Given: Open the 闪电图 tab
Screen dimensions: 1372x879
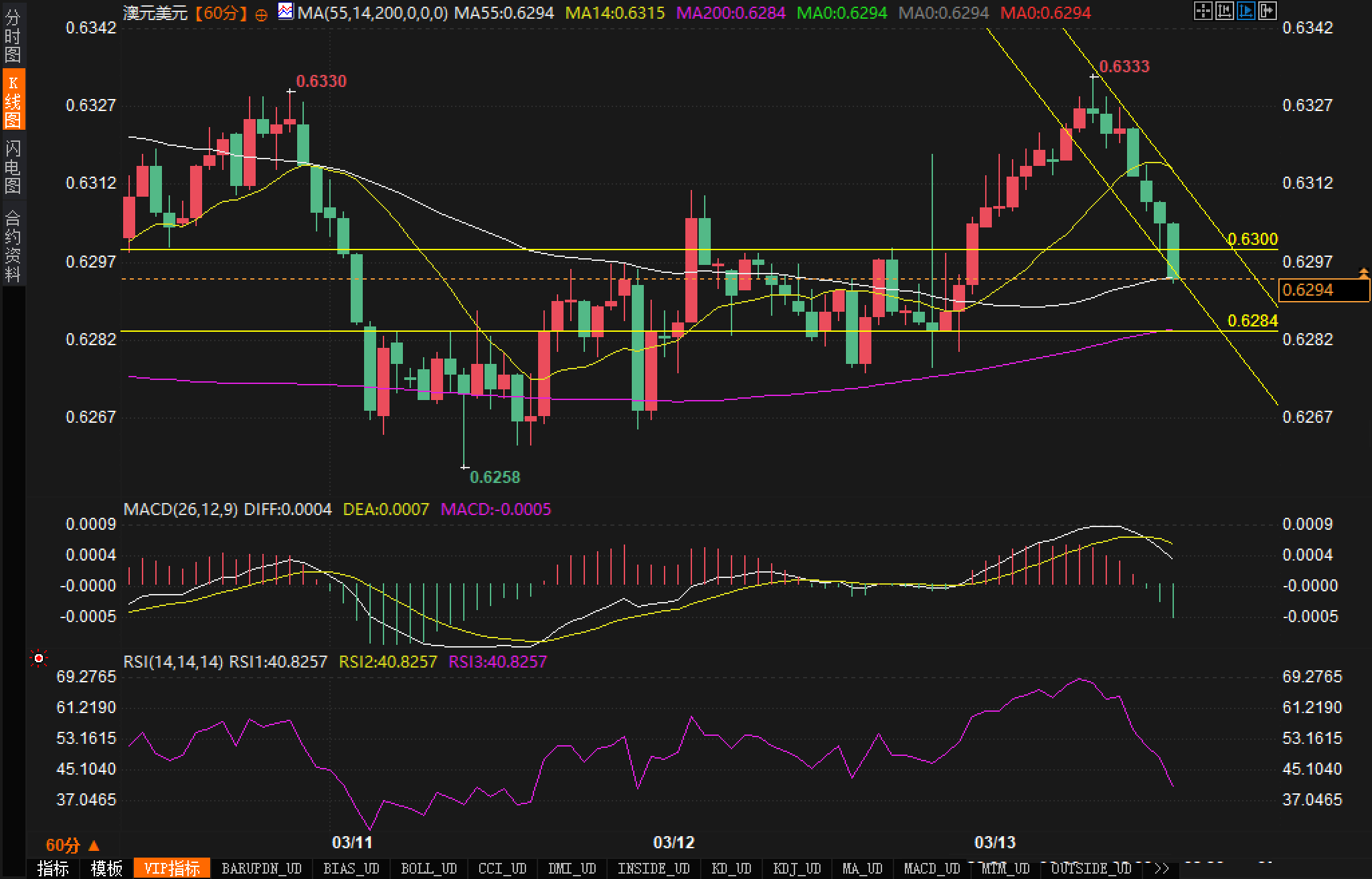Looking at the screenshot, I should coord(13,166).
